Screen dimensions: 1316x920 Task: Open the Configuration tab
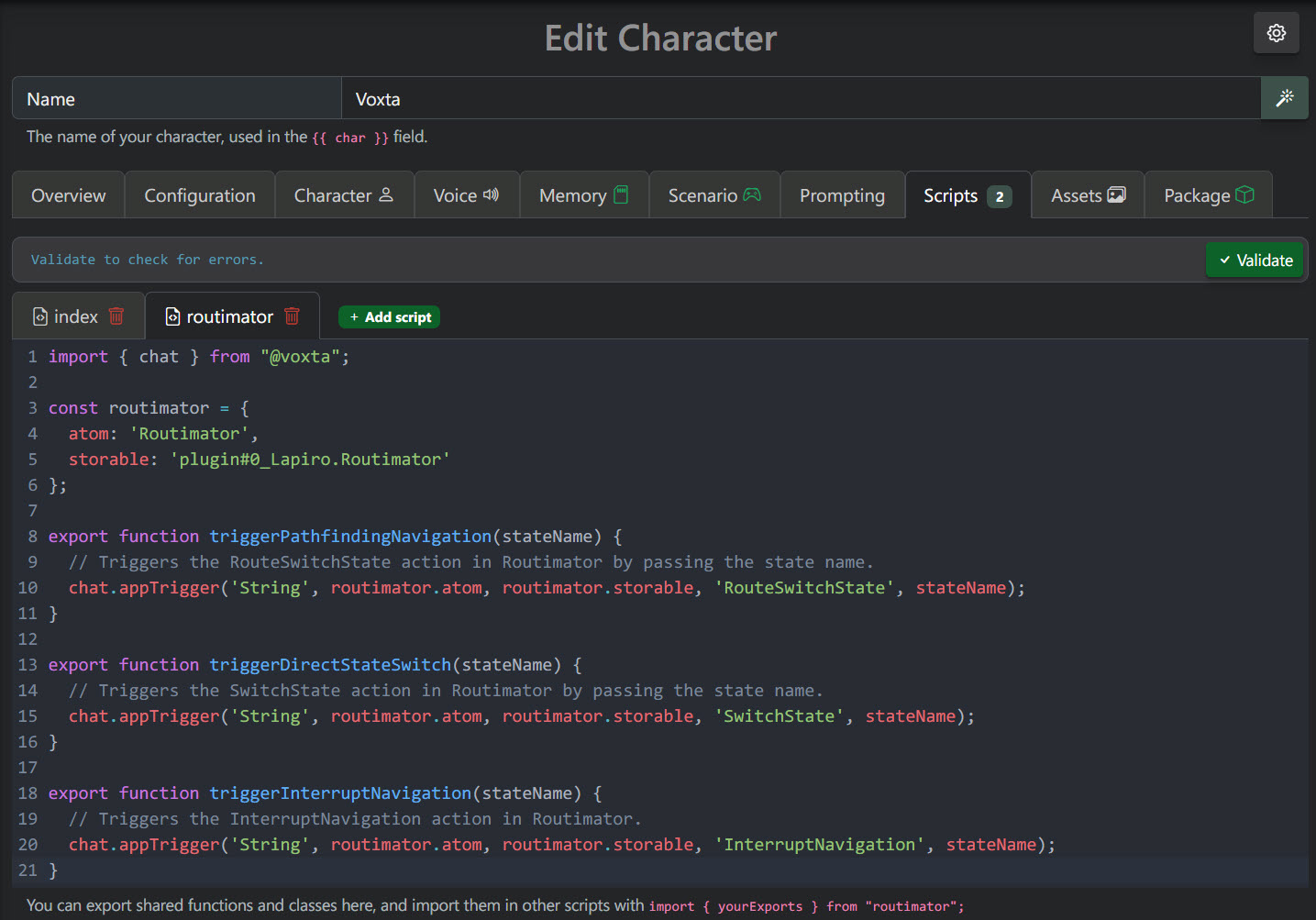click(x=200, y=195)
